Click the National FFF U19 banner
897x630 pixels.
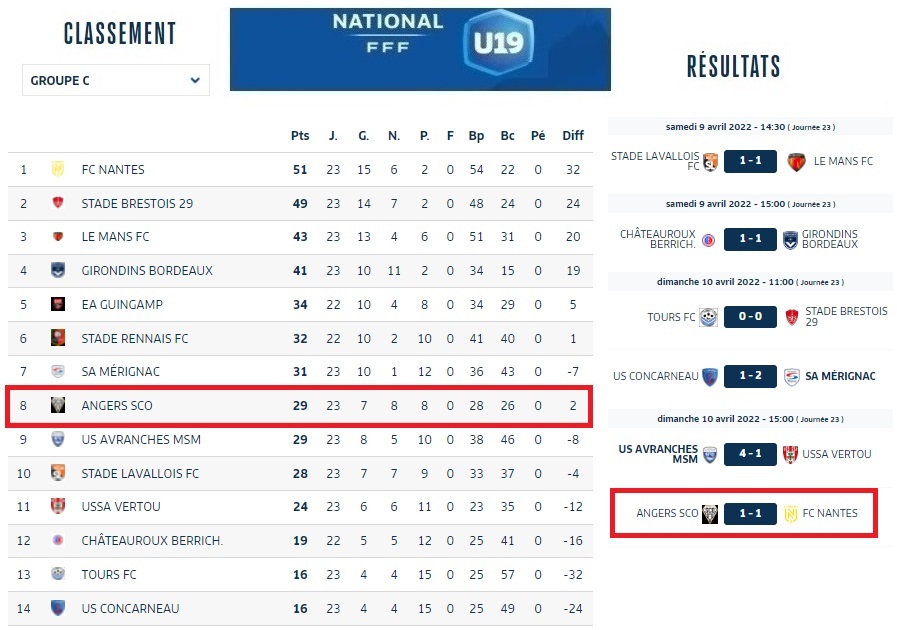420,49
